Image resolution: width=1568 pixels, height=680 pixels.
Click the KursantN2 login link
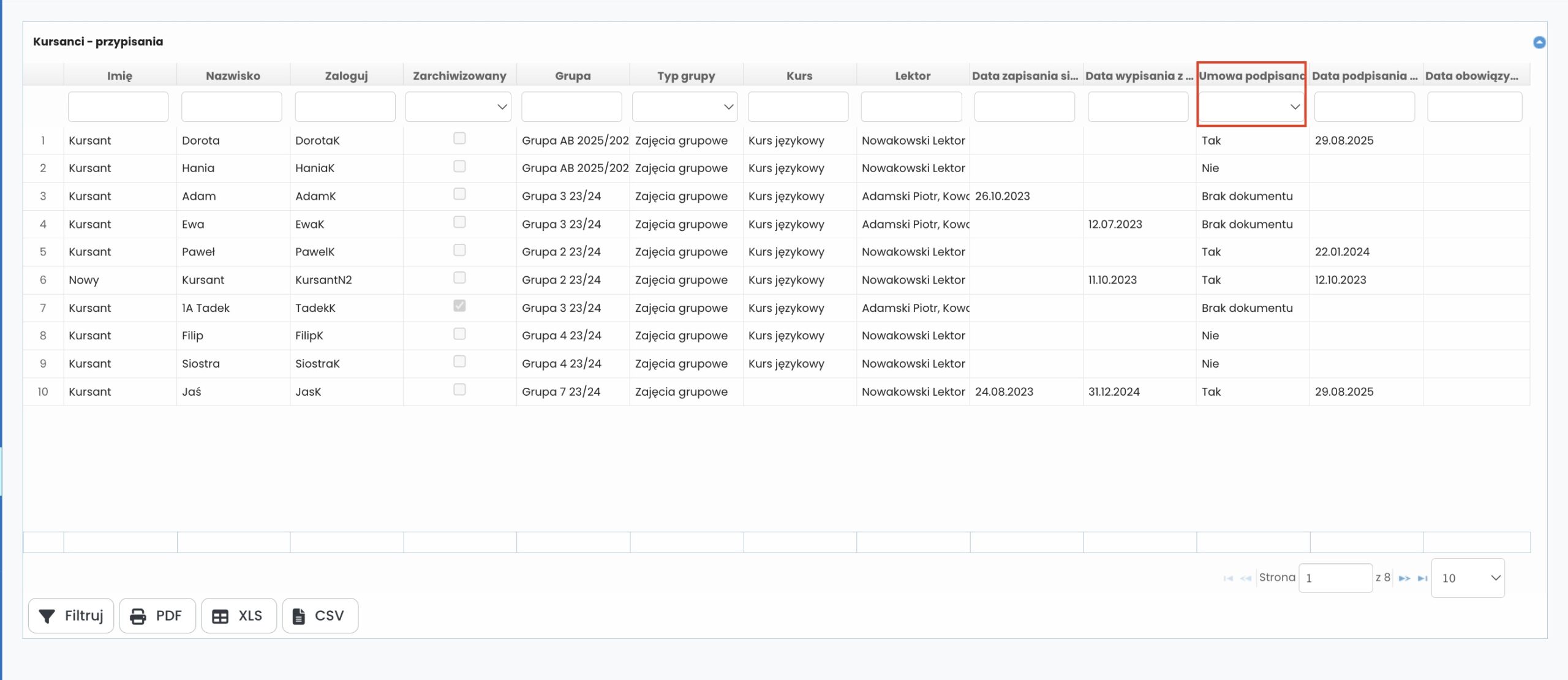tap(323, 280)
